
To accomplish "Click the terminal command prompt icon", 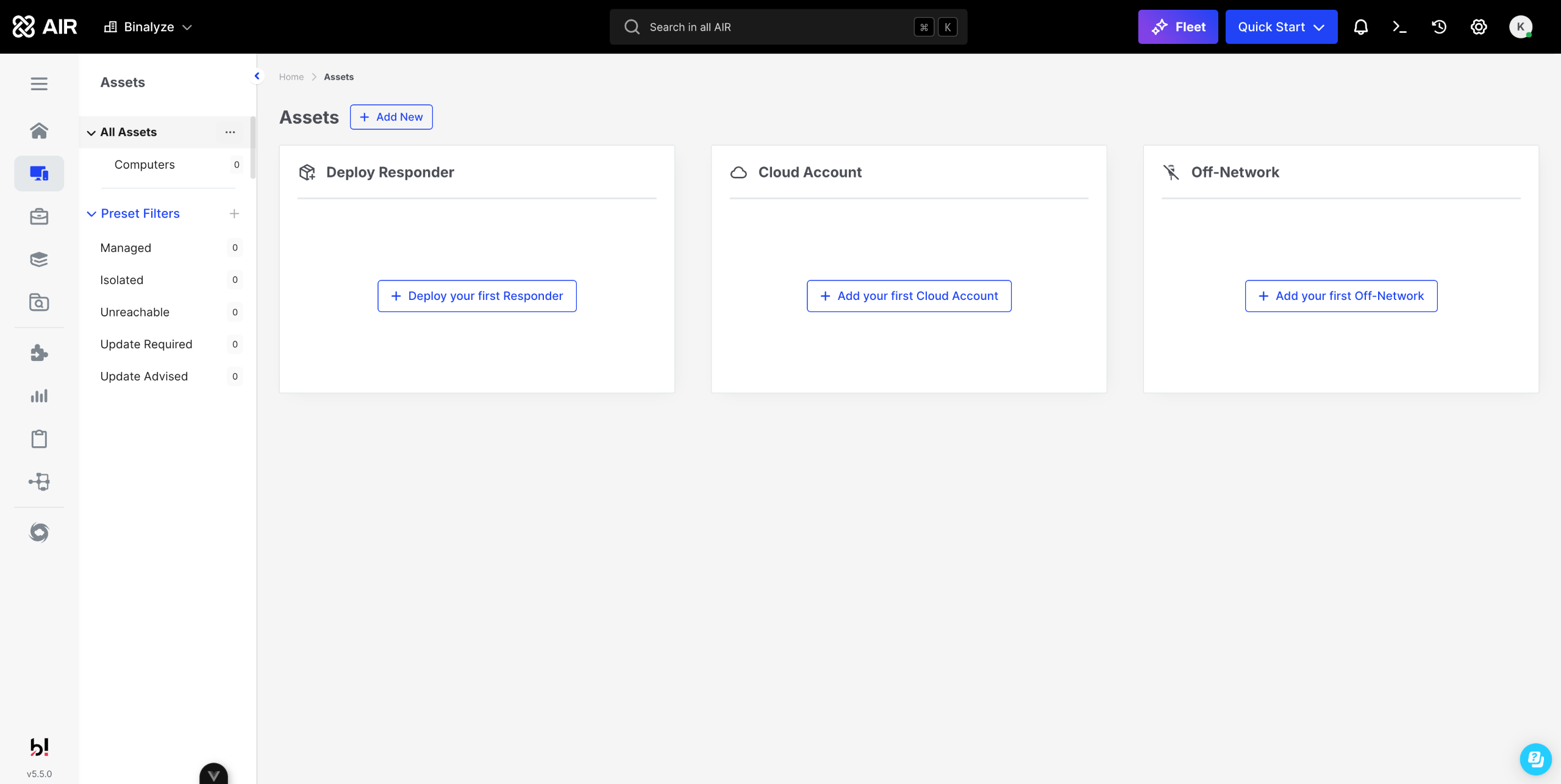I will pos(1399,27).
